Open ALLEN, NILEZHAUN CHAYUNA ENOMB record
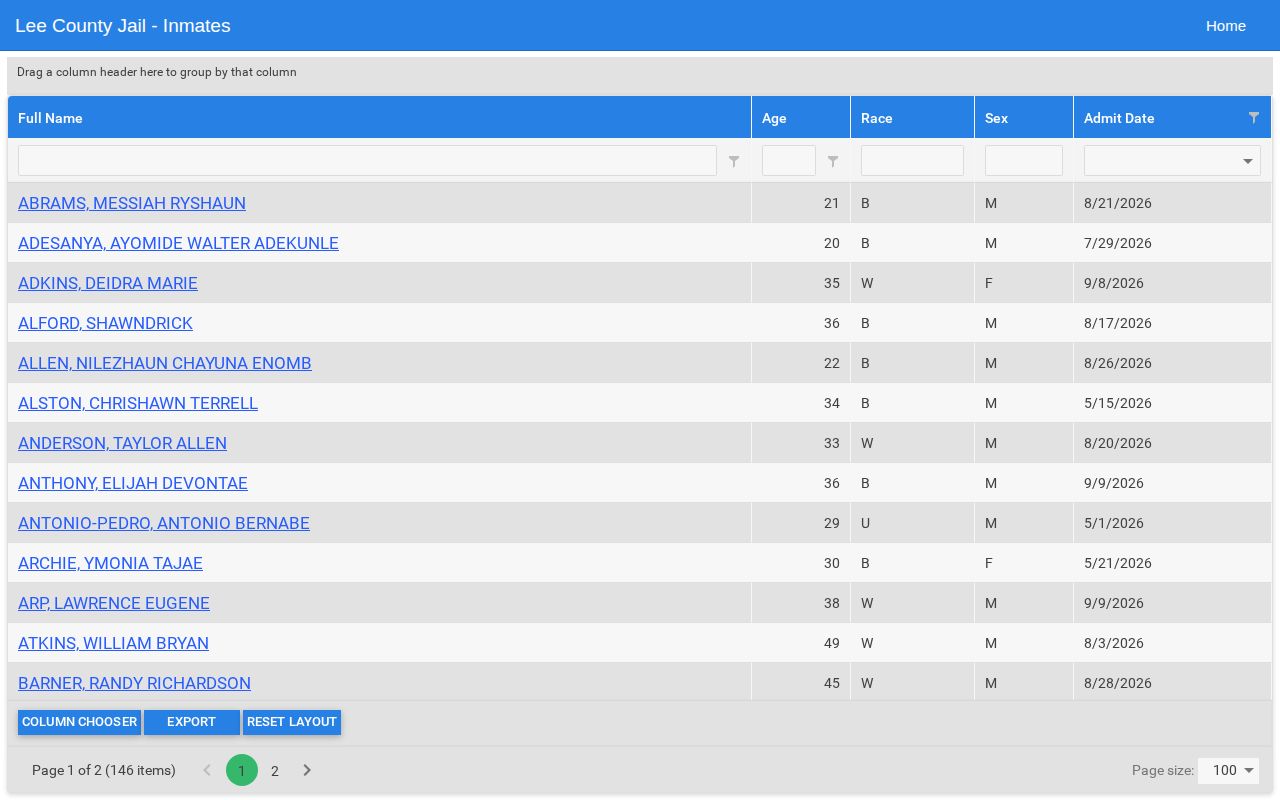The image size is (1280, 800). (165, 363)
